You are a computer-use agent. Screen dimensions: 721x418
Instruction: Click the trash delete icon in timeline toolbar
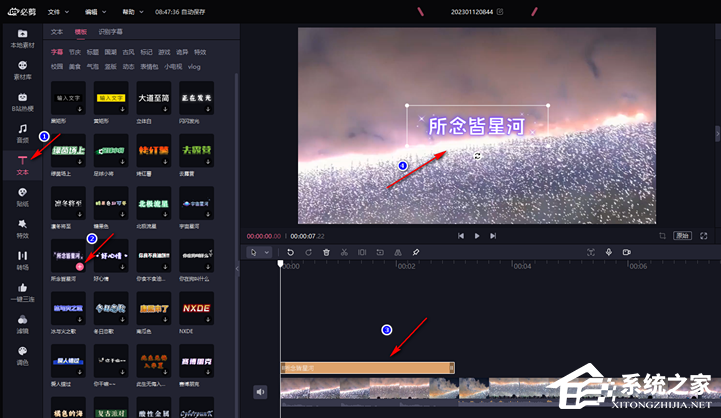326,252
